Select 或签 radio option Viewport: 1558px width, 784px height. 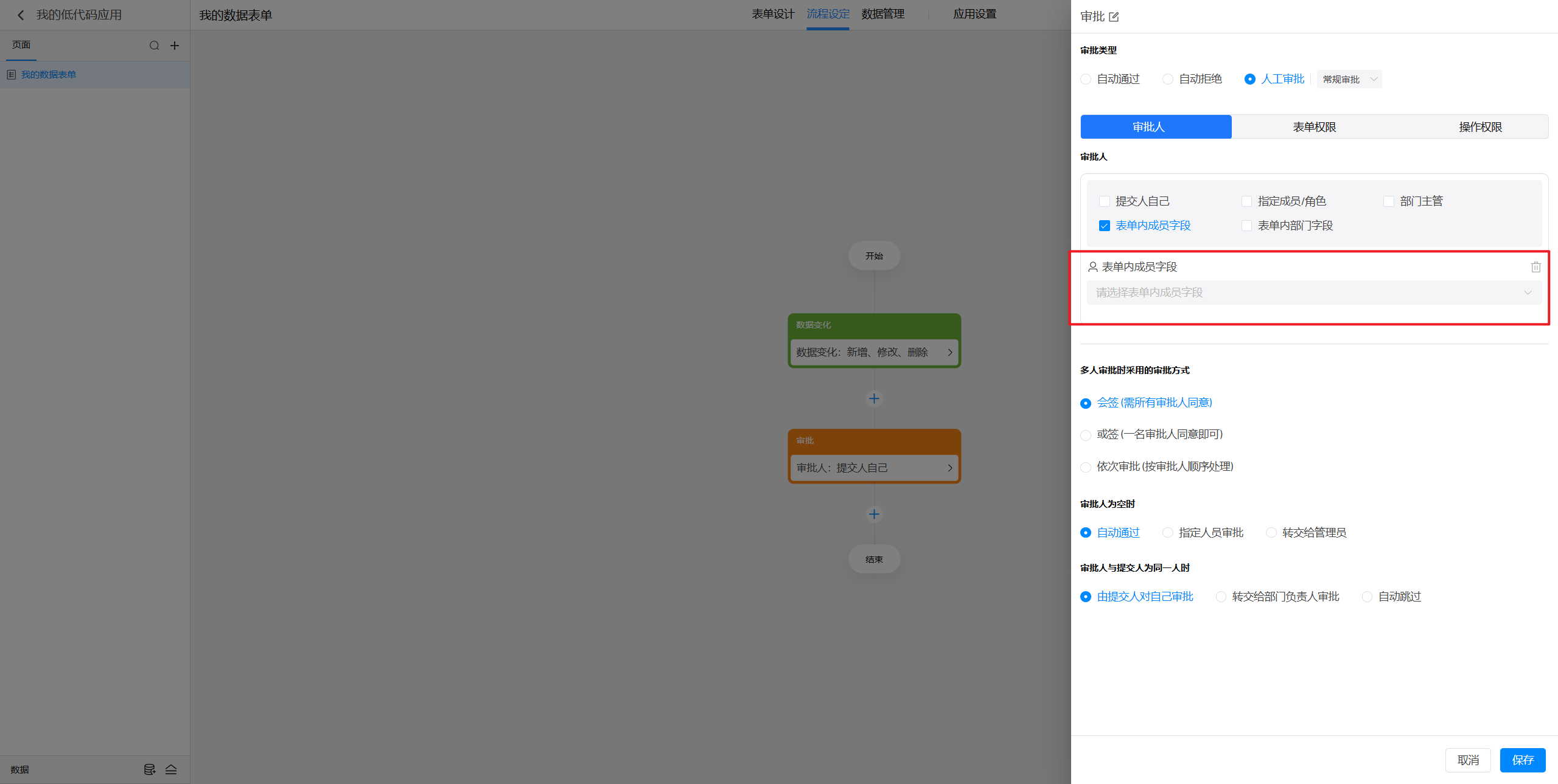click(1086, 435)
